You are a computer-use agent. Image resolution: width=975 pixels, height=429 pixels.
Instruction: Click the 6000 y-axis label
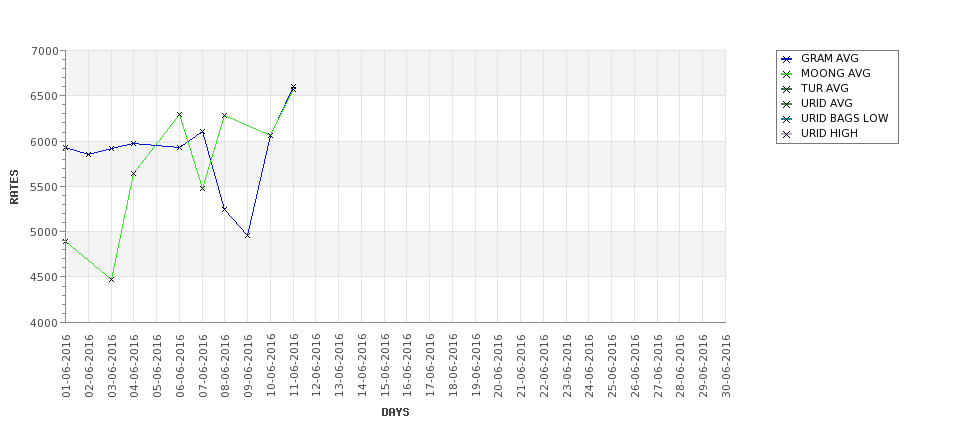[x=44, y=141]
